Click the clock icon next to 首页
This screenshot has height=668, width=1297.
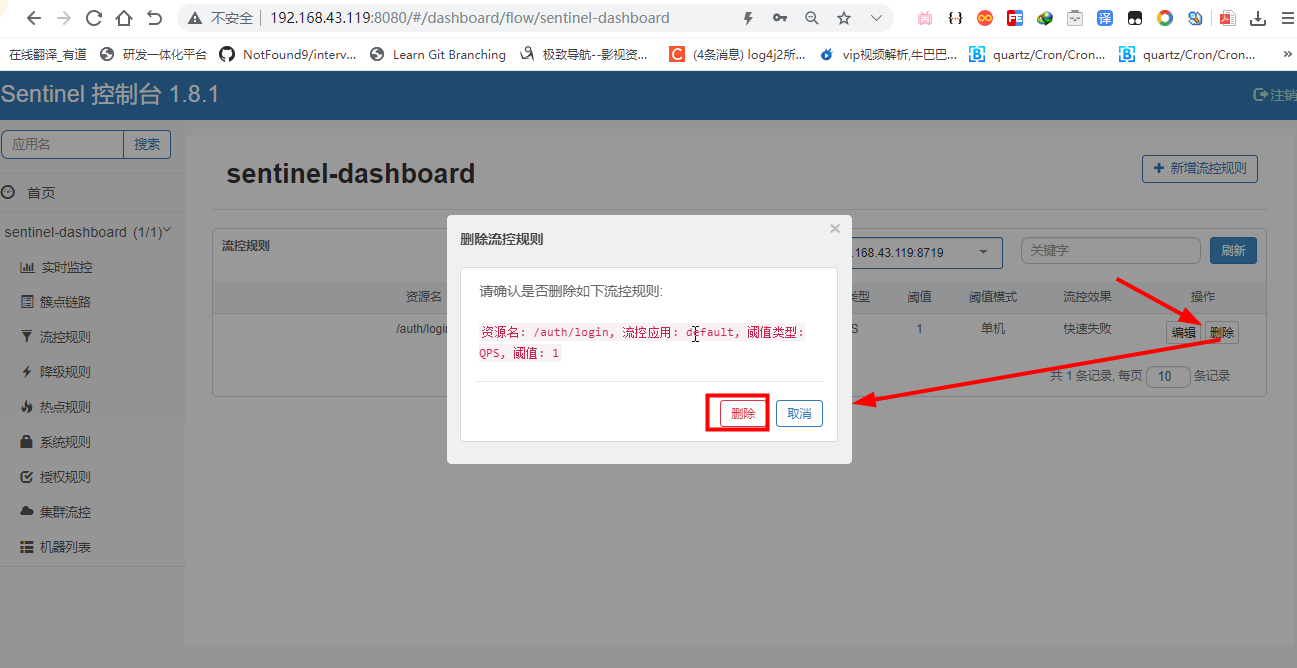(9, 192)
